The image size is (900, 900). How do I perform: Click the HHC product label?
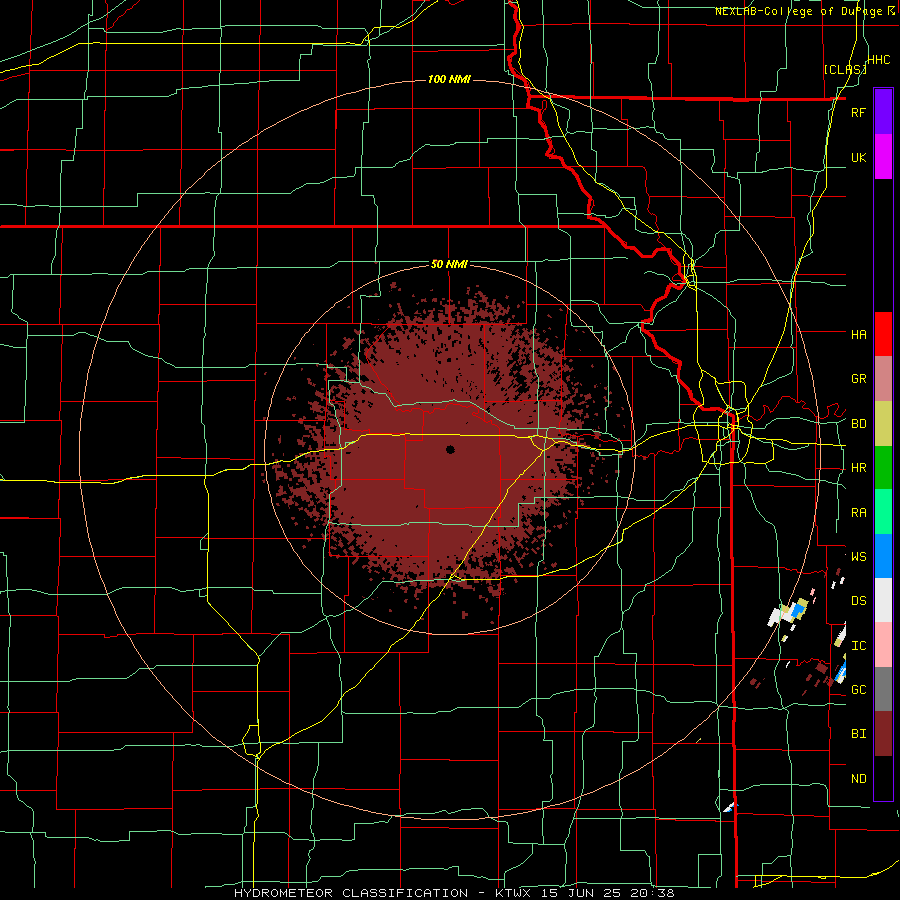878,60
